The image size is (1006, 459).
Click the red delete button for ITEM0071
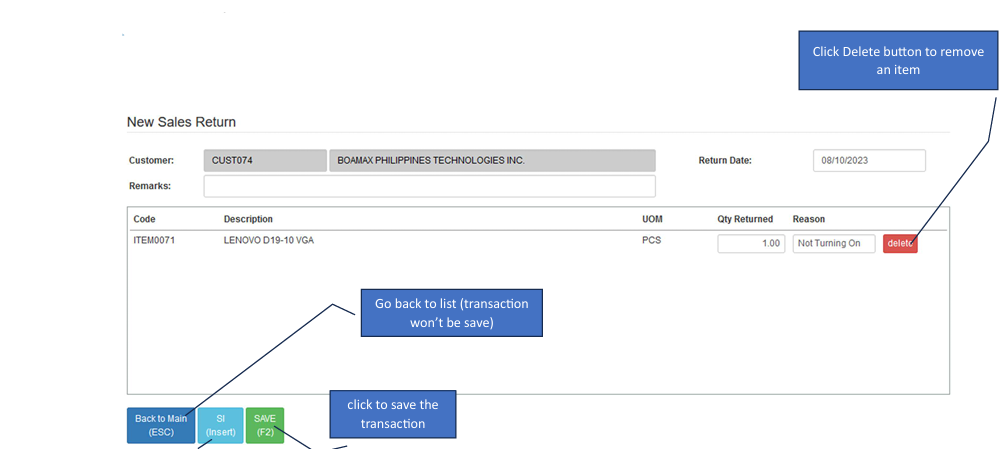tap(899, 244)
